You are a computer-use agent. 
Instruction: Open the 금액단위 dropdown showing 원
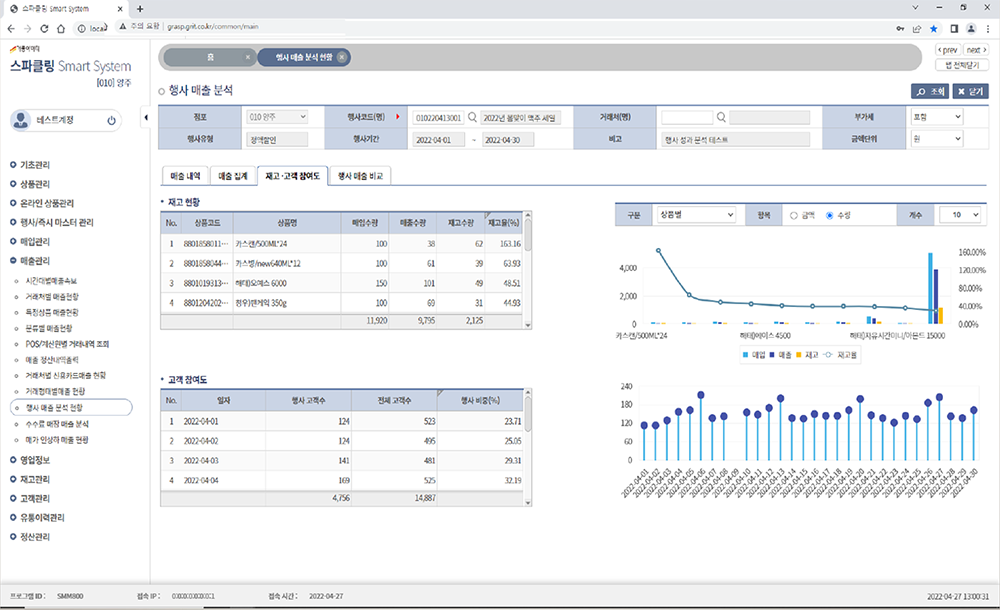(936, 138)
